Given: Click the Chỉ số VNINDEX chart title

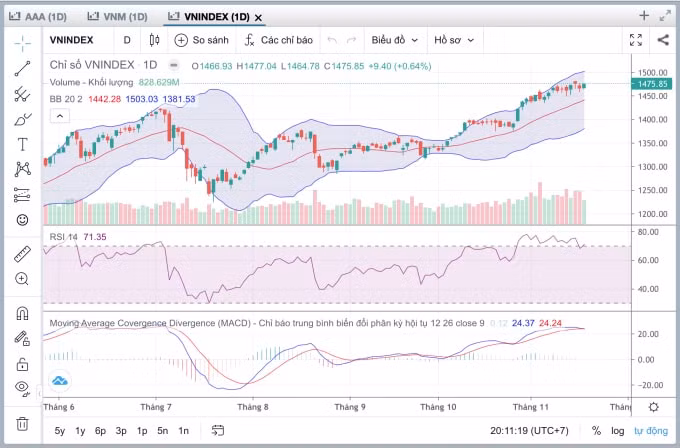Looking at the screenshot, I should pos(92,65).
